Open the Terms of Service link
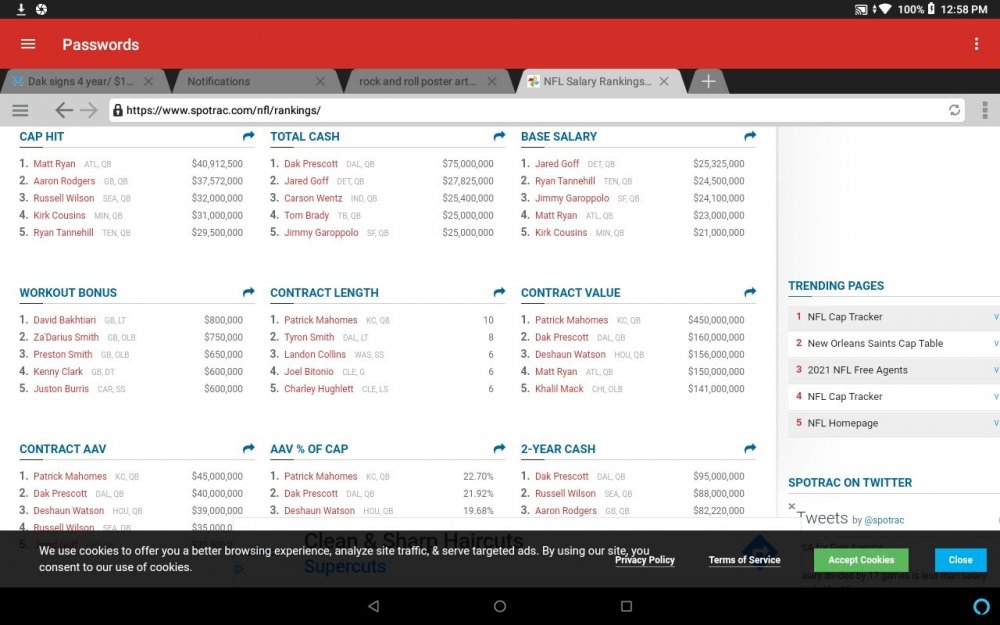1000x625 pixels. pos(744,560)
